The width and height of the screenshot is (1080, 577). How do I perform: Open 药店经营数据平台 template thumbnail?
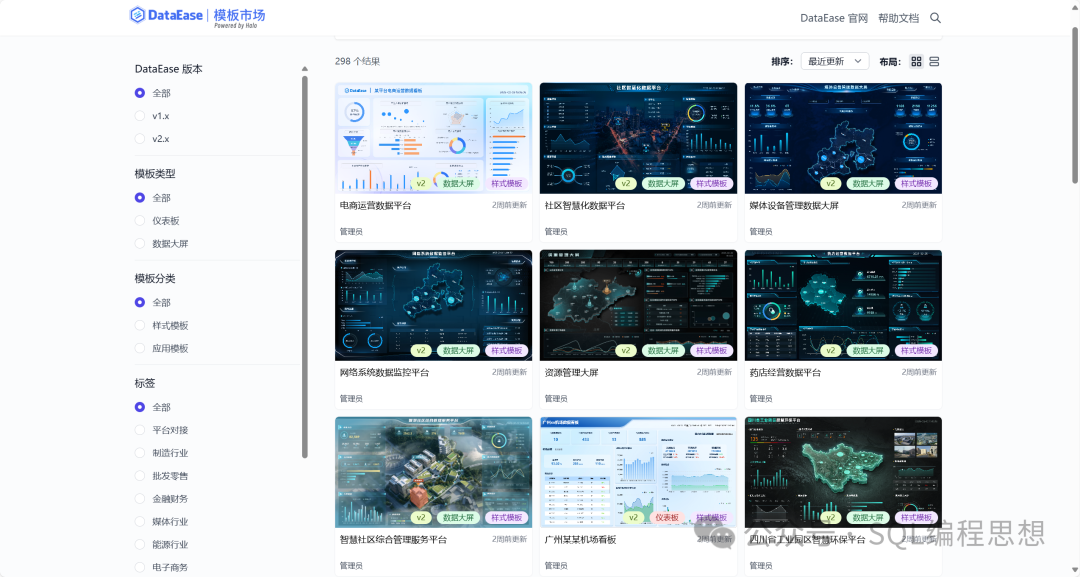(843, 305)
